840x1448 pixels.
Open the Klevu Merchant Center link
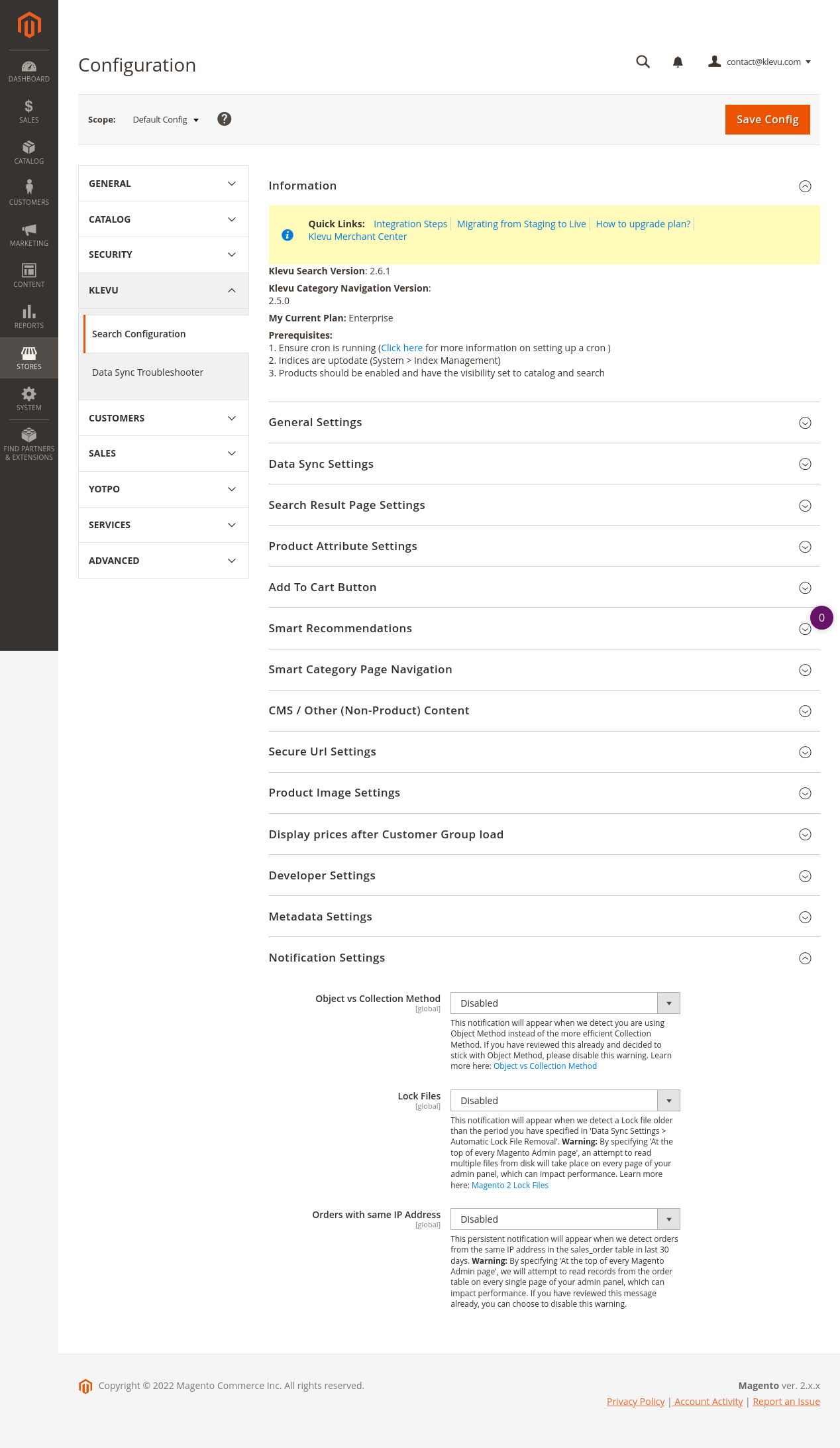pos(357,237)
